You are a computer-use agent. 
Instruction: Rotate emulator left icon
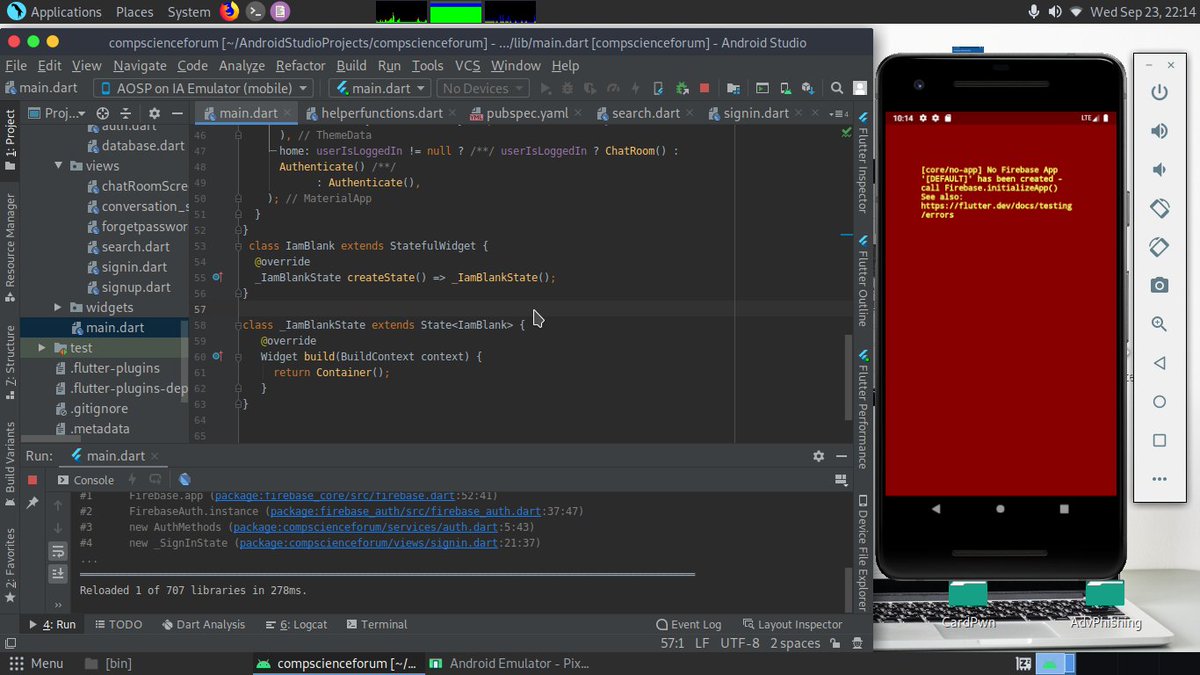(x=1159, y=208)
